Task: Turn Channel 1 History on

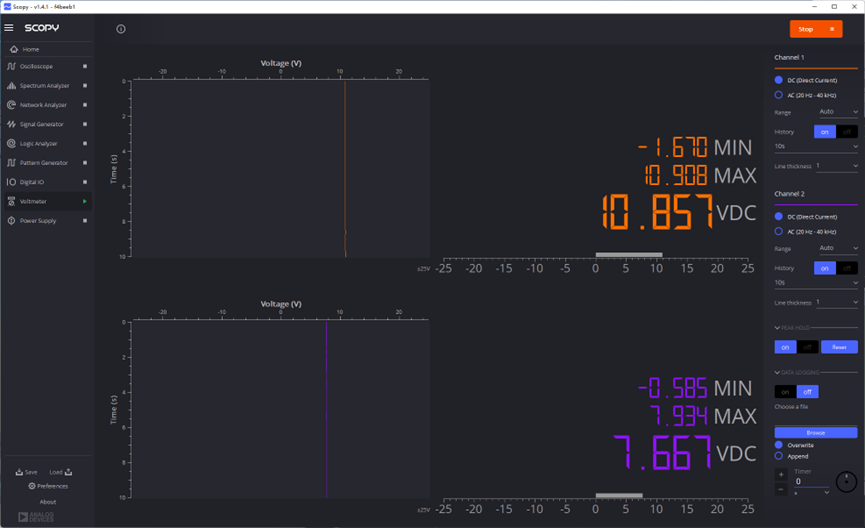Action: (x=825, y=132)
